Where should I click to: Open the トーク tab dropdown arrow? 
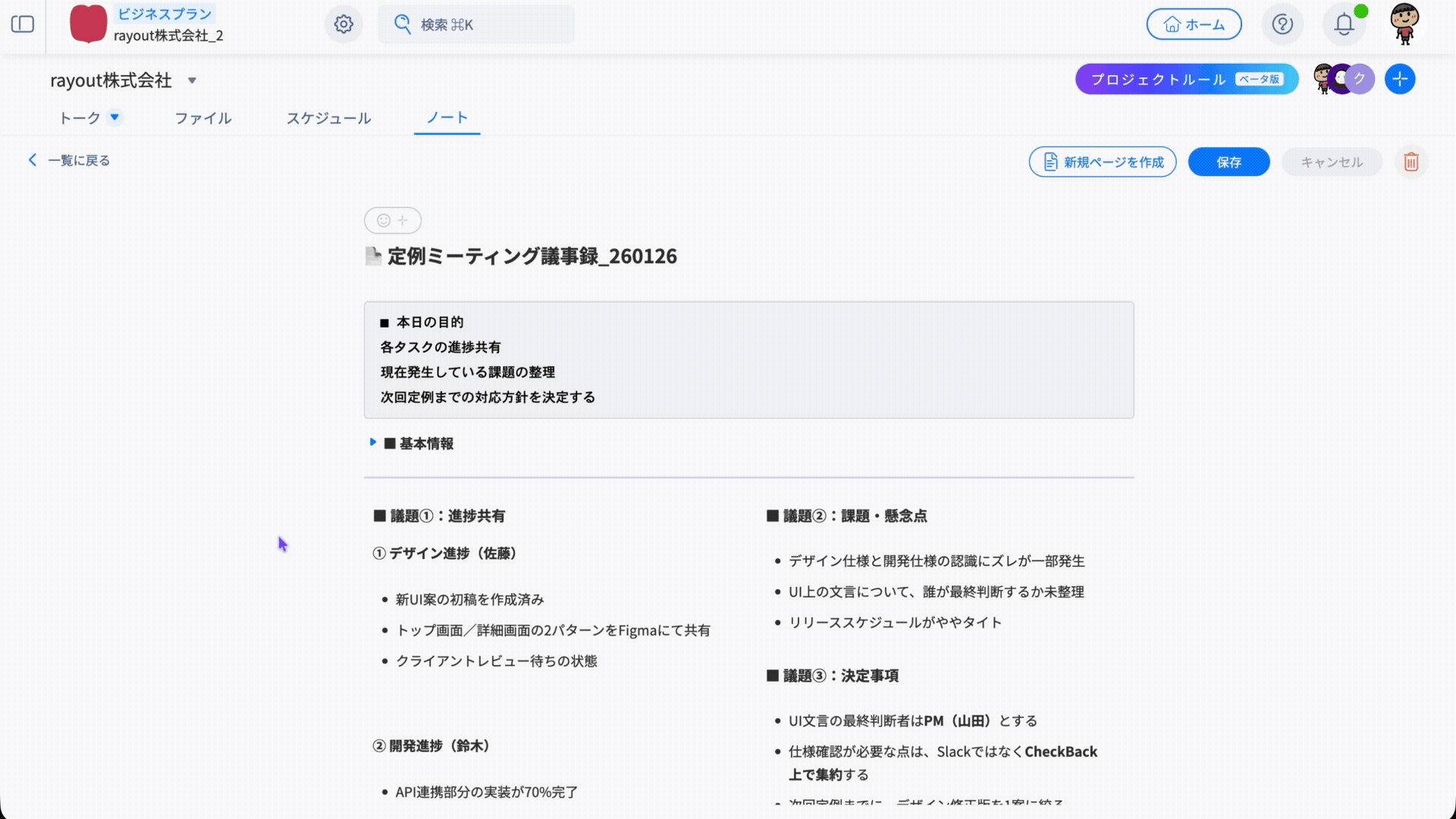(115, 117)
